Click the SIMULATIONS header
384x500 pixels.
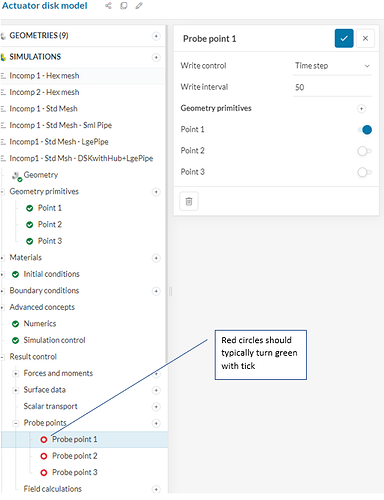pos(35,57)
